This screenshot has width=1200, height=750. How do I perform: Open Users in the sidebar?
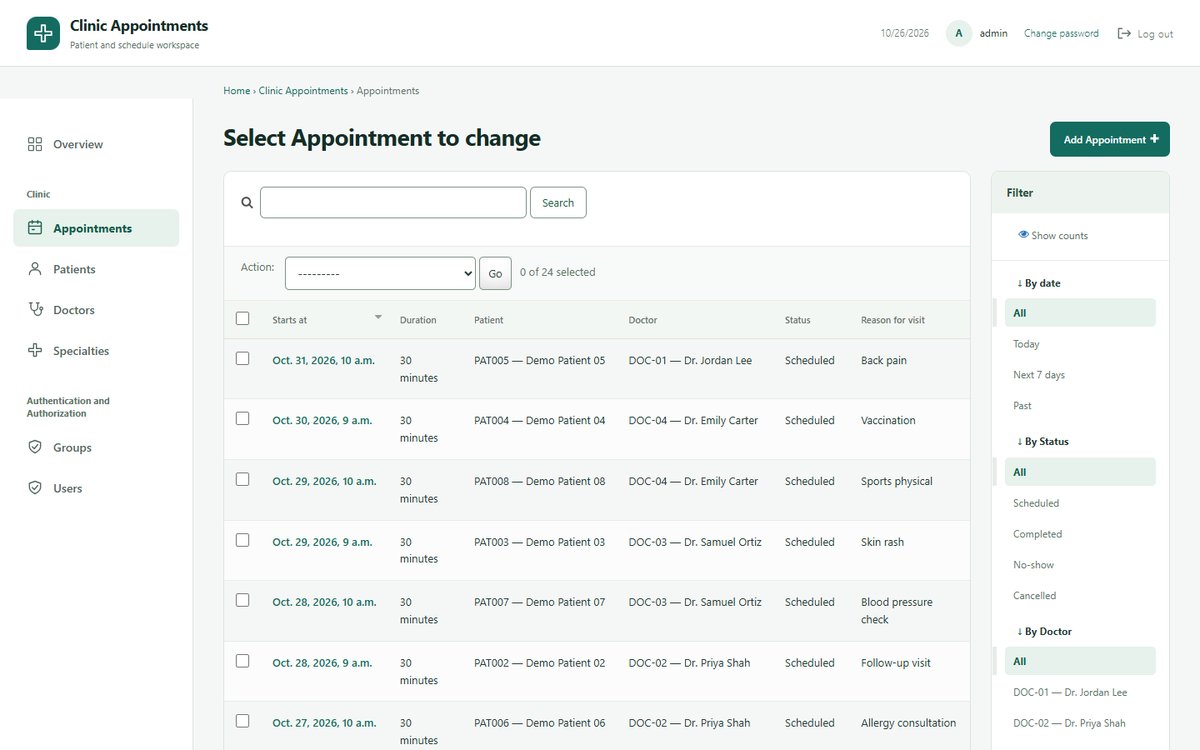pos(96,488)
